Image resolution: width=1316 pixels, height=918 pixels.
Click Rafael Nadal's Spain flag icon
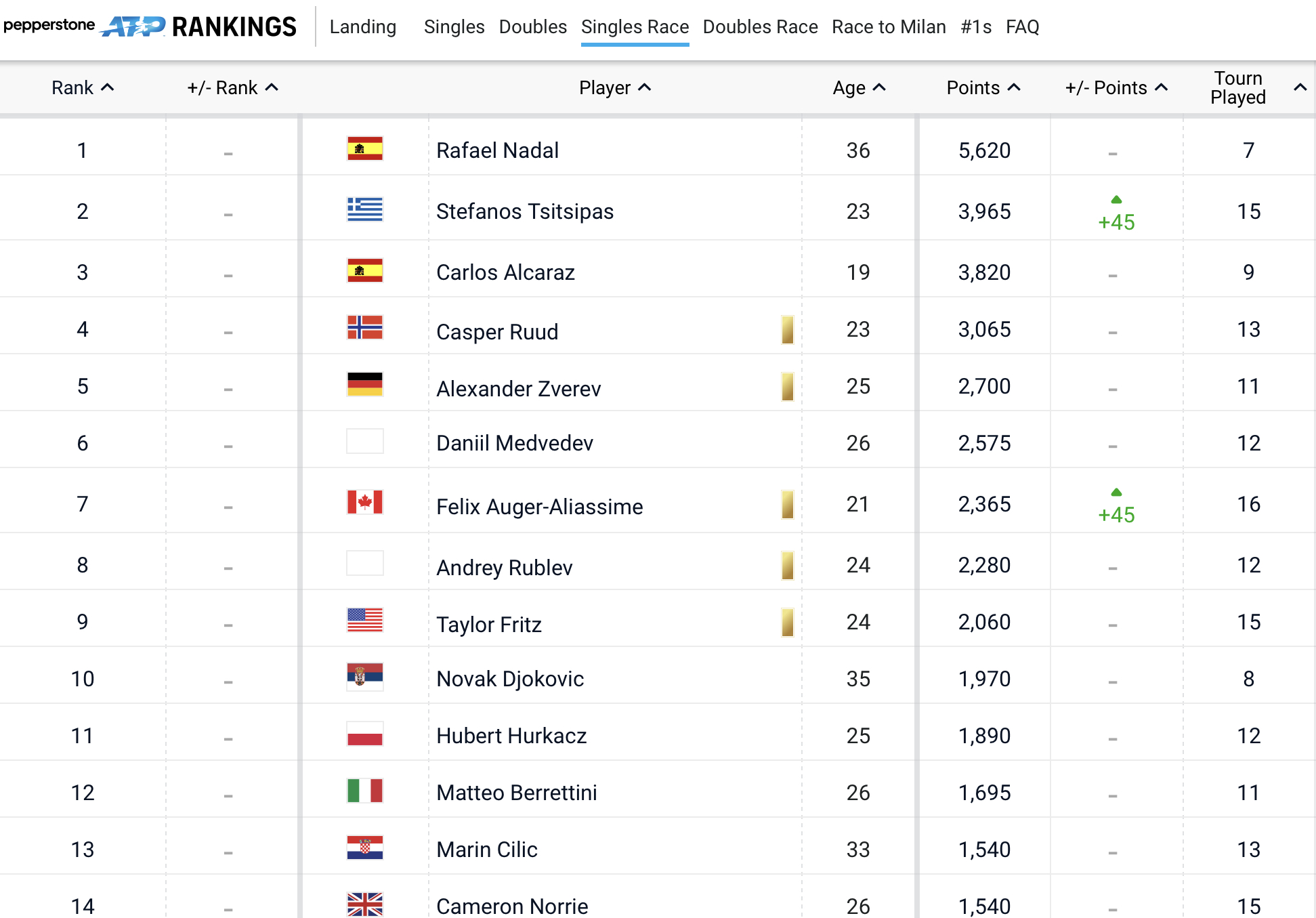pos(364,148)
